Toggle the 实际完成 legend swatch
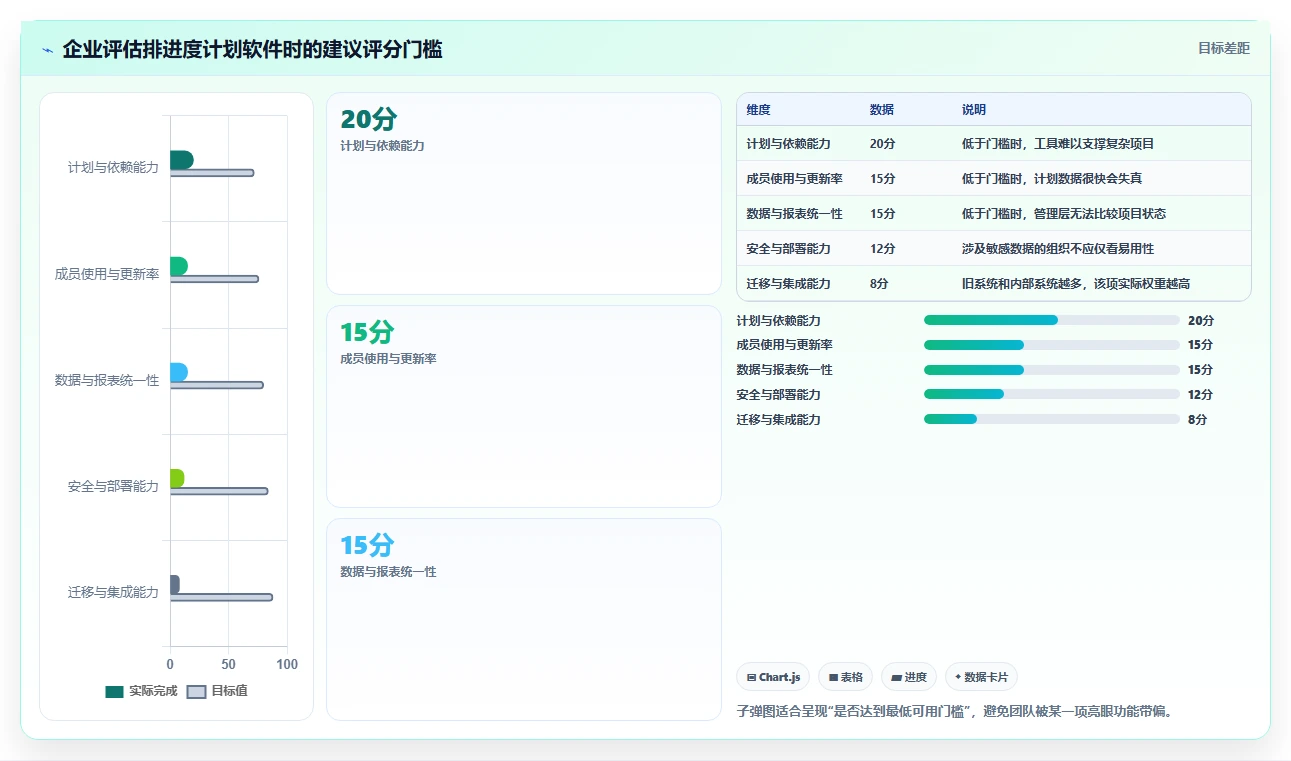 (114, 691)
